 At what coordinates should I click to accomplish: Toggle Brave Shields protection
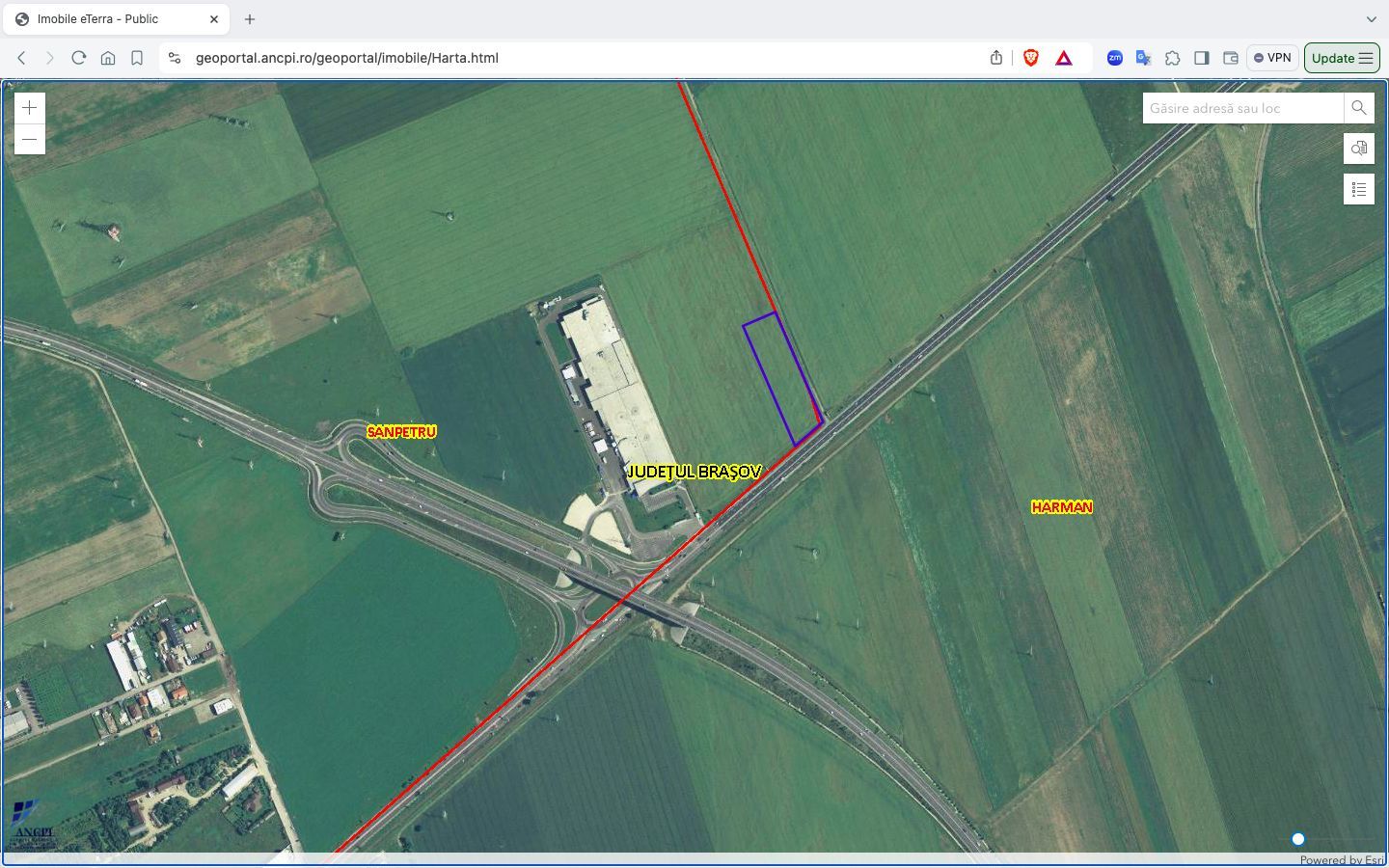[x=1030, y=58]
